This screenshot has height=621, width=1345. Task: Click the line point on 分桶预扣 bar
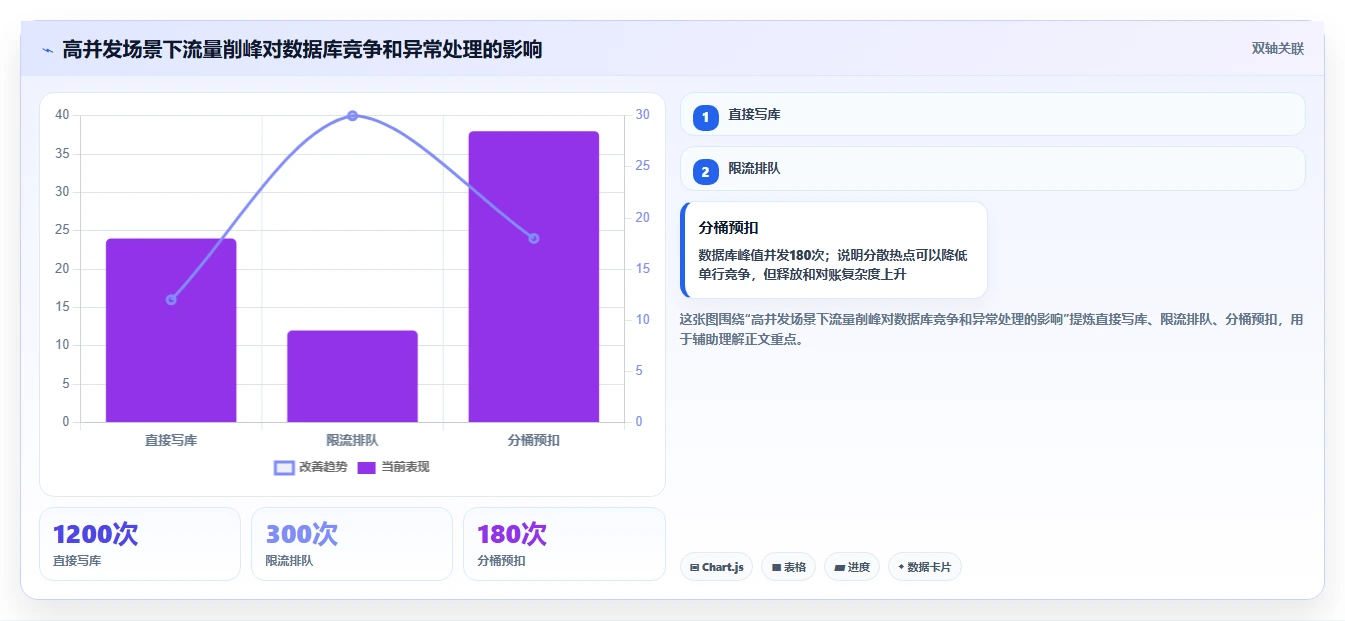pyautogui.click(x=534, y=238)
